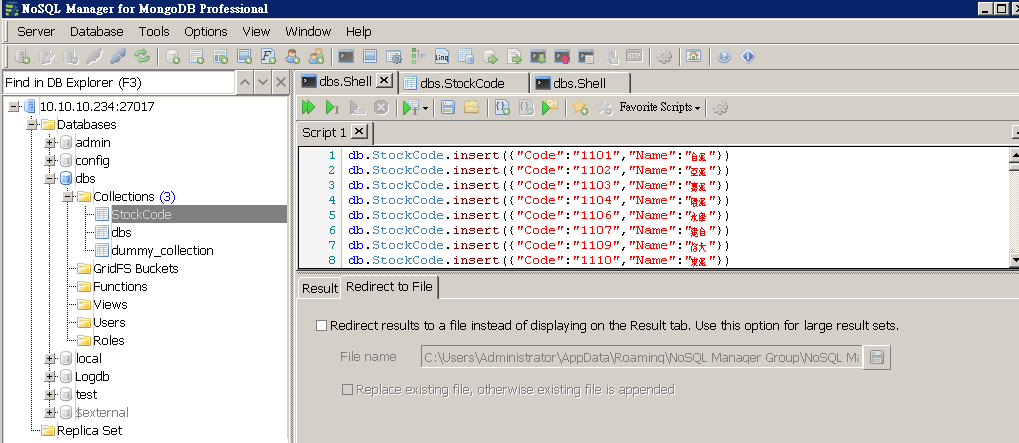This screenshot has width=1019, height=443.
Task: Open help via the blue question mark icon
Action: [x=725, y=57]
